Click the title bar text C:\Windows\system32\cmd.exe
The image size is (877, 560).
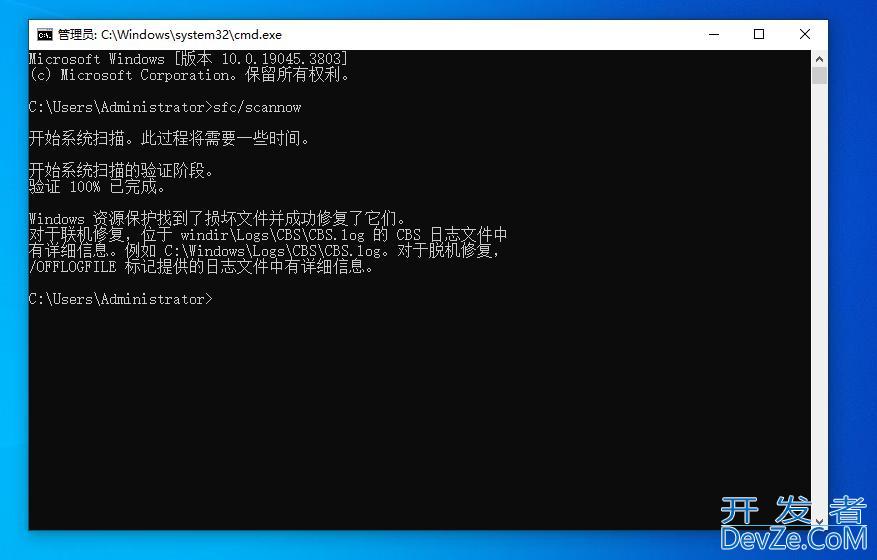click(170, 35)
